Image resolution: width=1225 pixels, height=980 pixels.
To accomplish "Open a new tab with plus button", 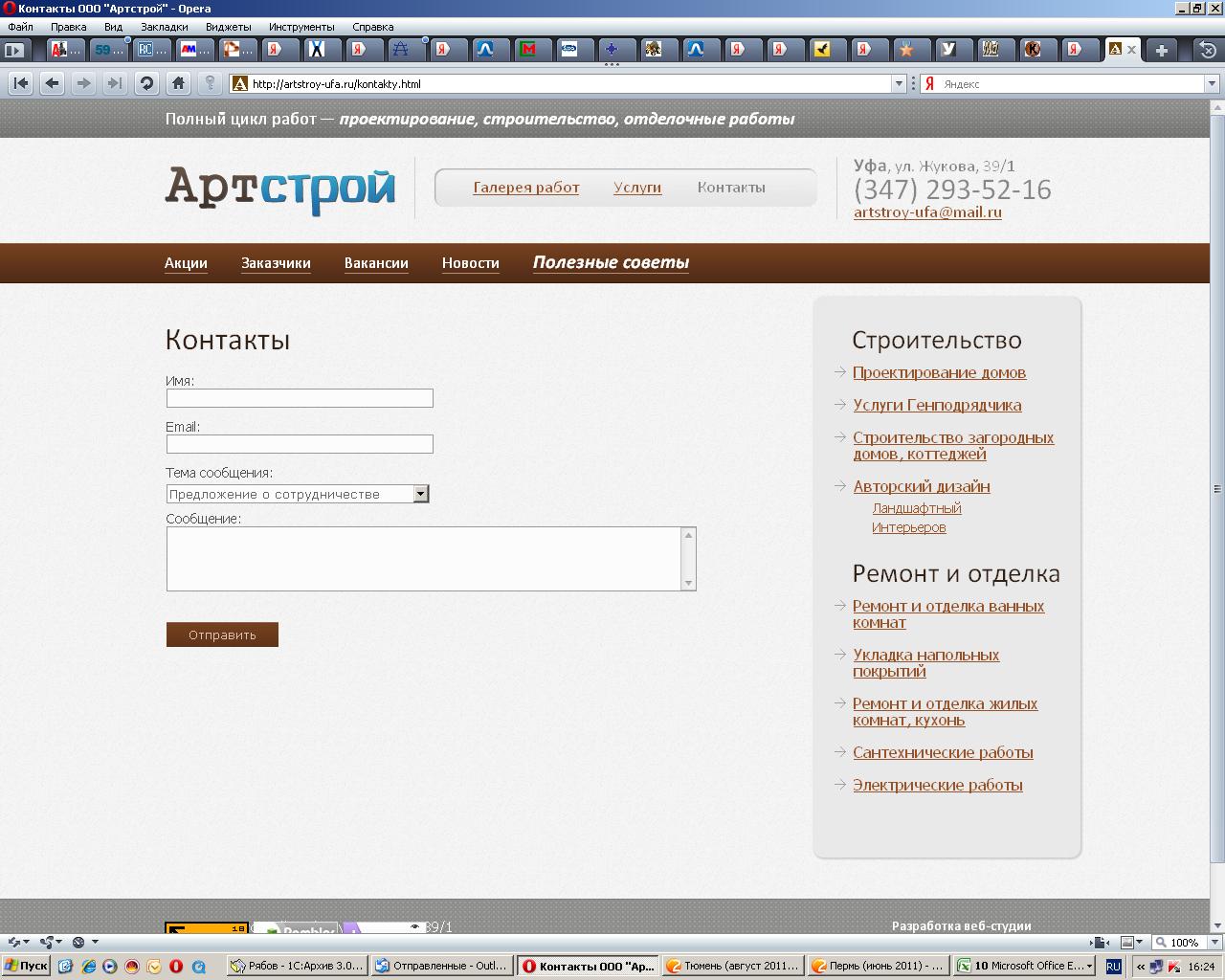I will click(1161, 50).
